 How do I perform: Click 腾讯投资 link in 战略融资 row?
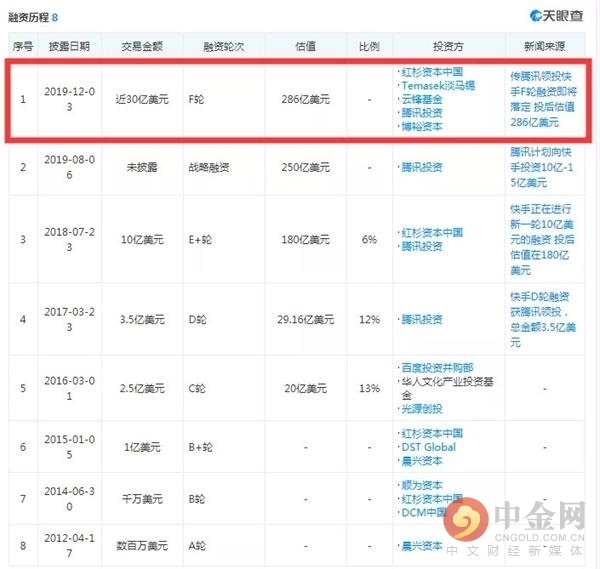pos(422,167)
